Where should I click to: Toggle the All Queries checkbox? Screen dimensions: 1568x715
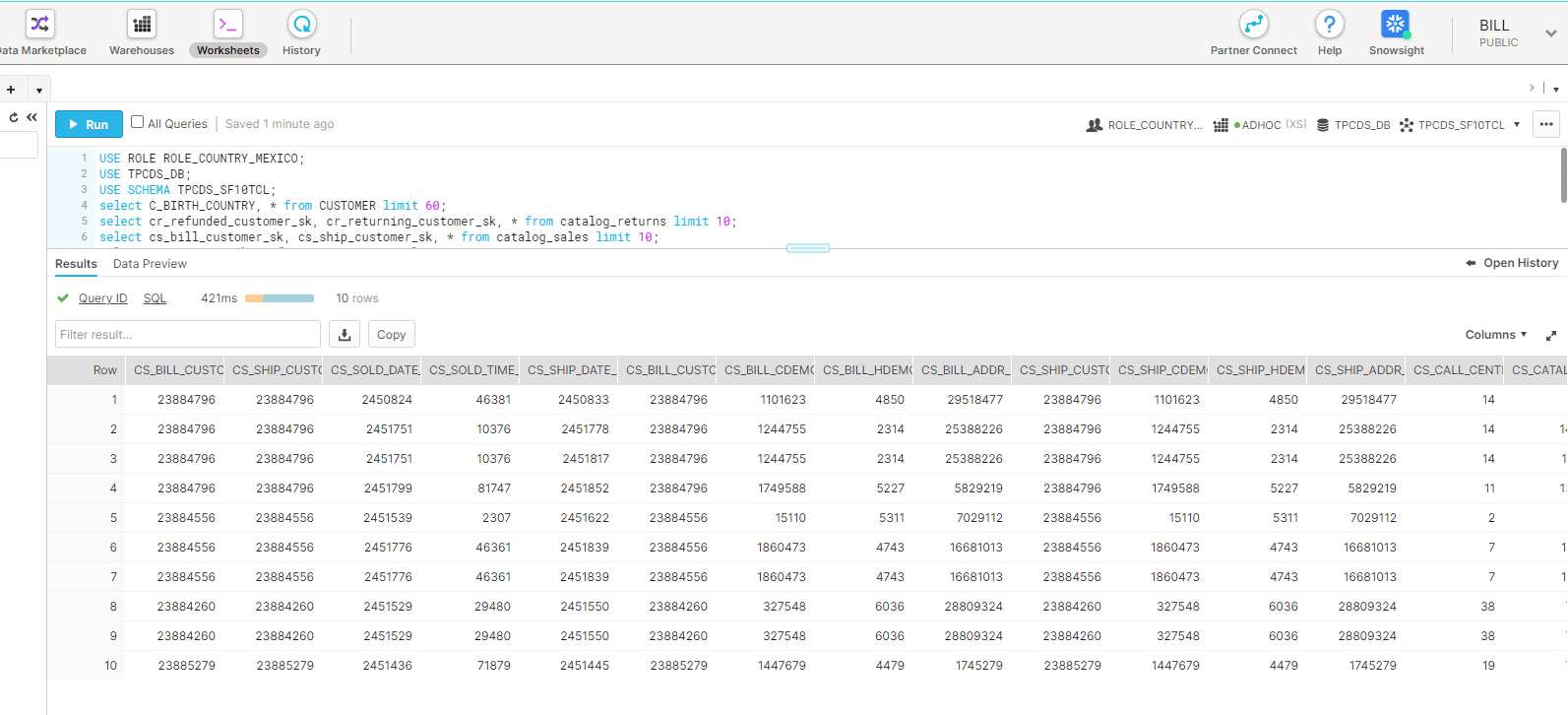[138, 122]
